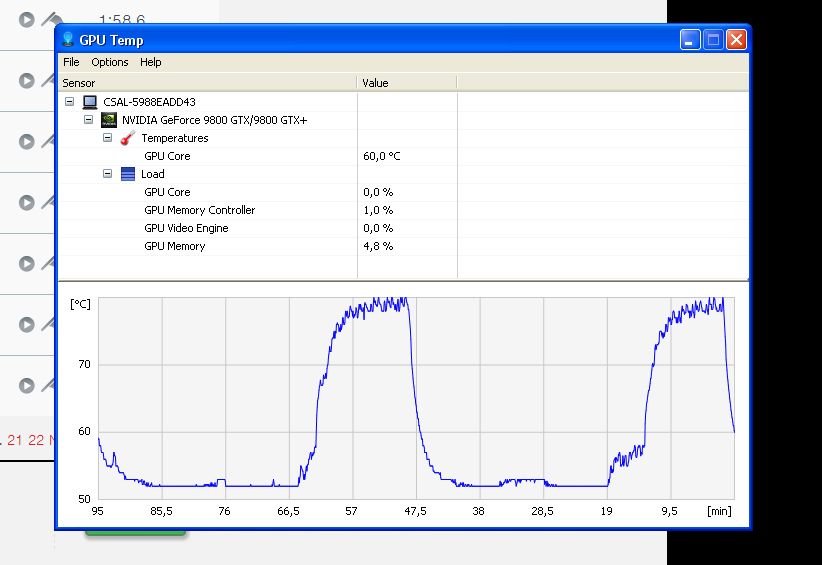Open the Options menu

tap(110, 62)
